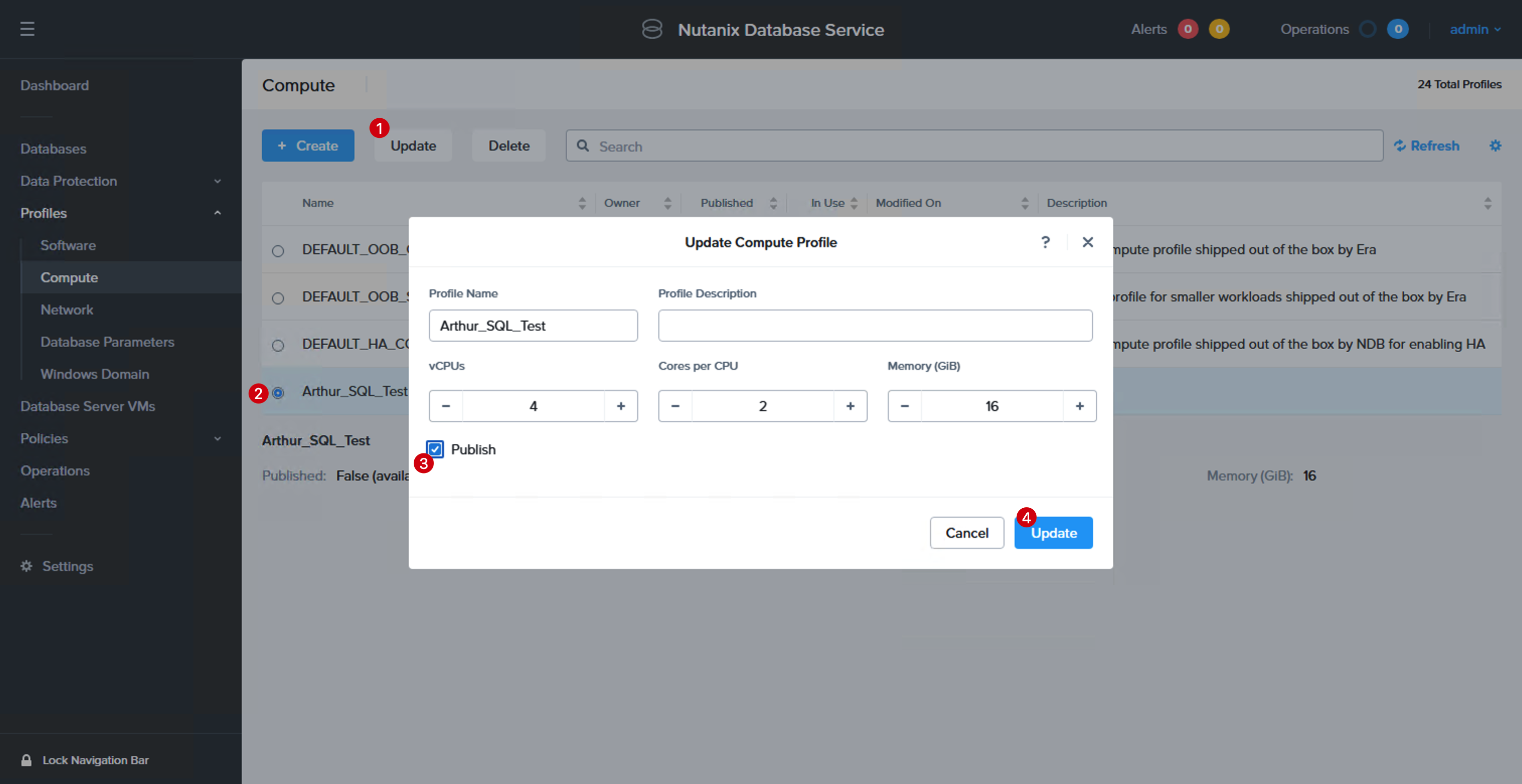Refresh the compute profiles list
Viewport: 1522px width, 784px height.
[1426, 145]
